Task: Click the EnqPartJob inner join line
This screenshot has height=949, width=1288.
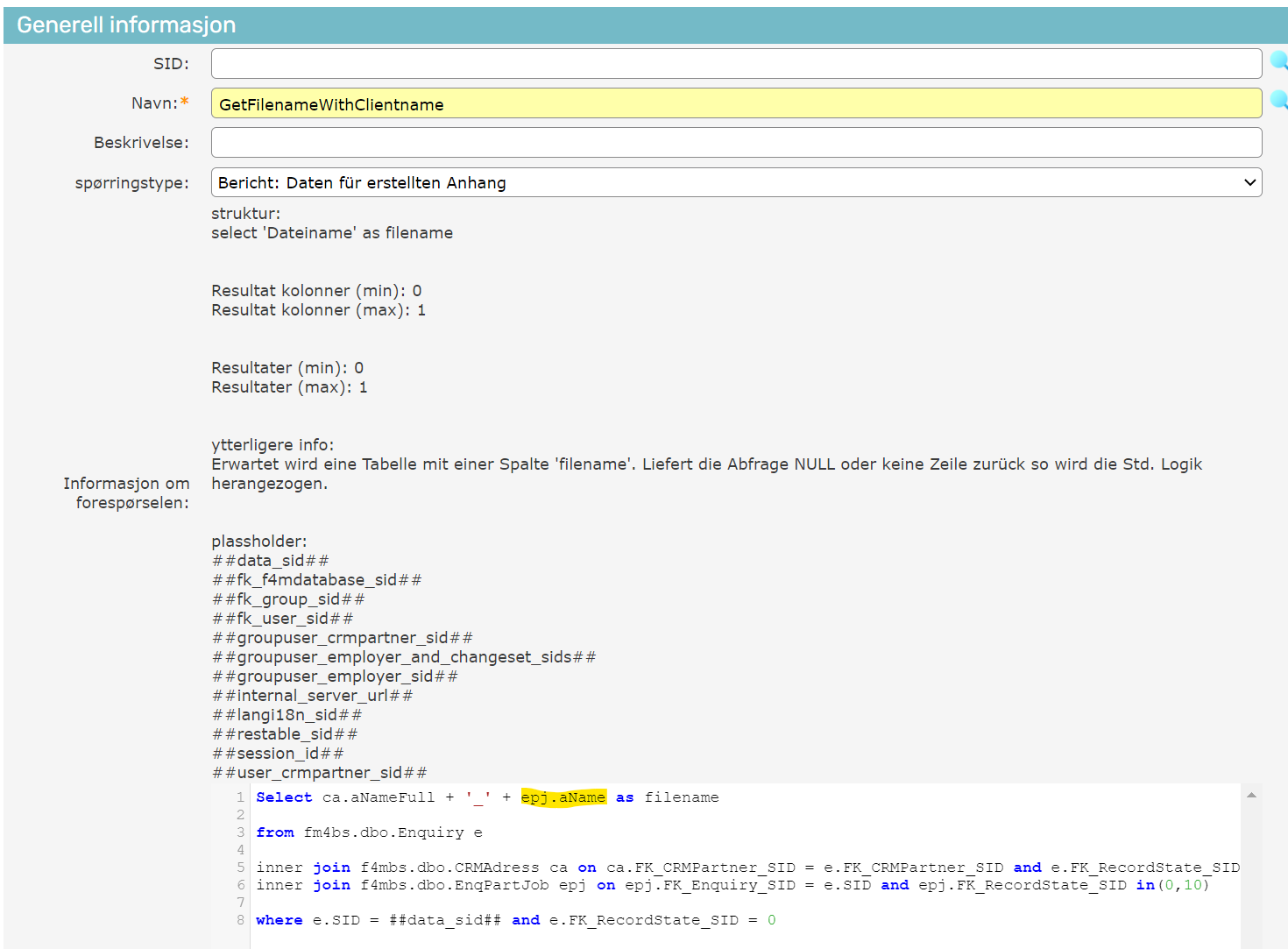Action: 732,885
